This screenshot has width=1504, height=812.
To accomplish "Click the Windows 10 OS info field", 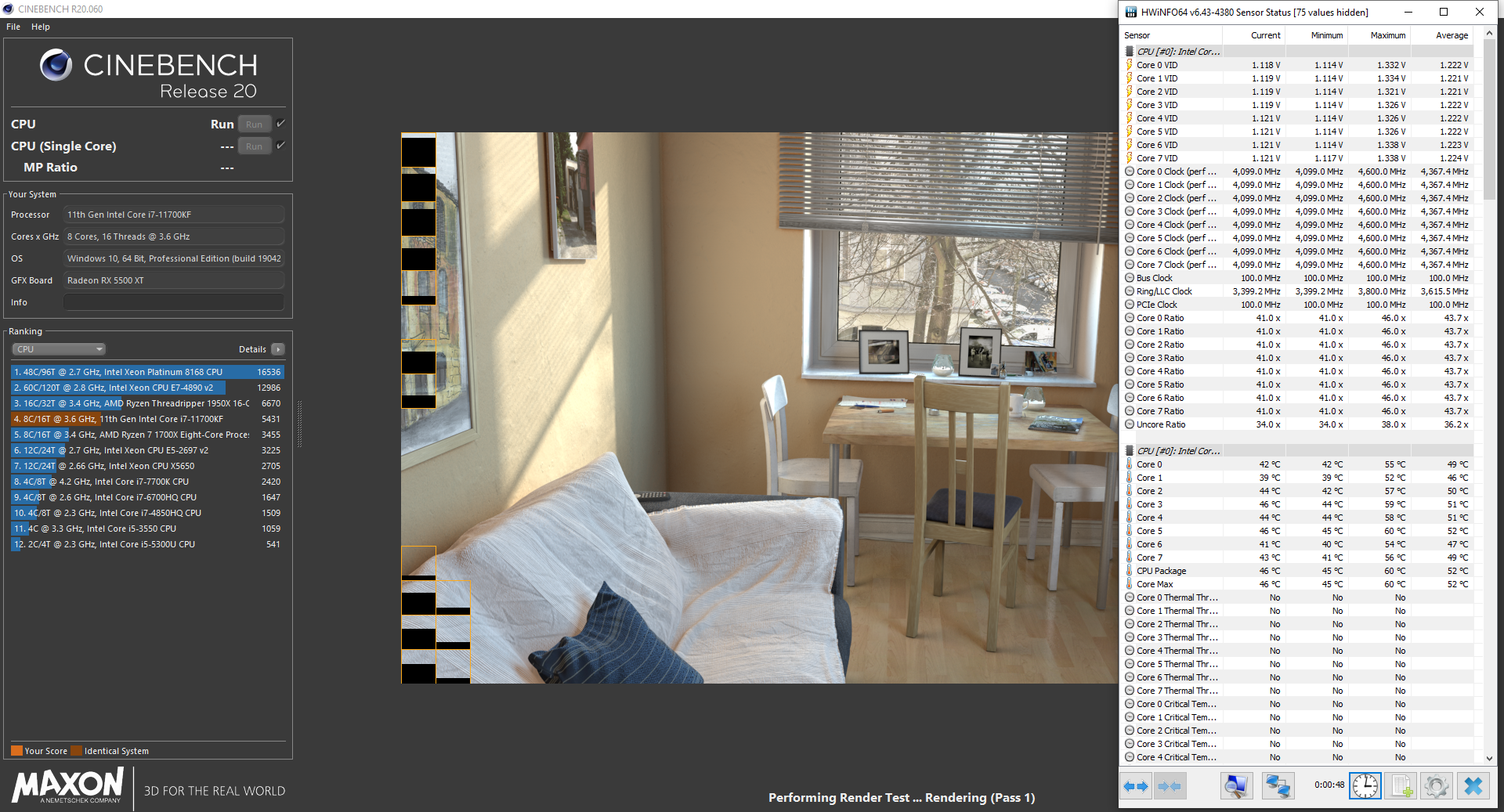I will 174,258.
